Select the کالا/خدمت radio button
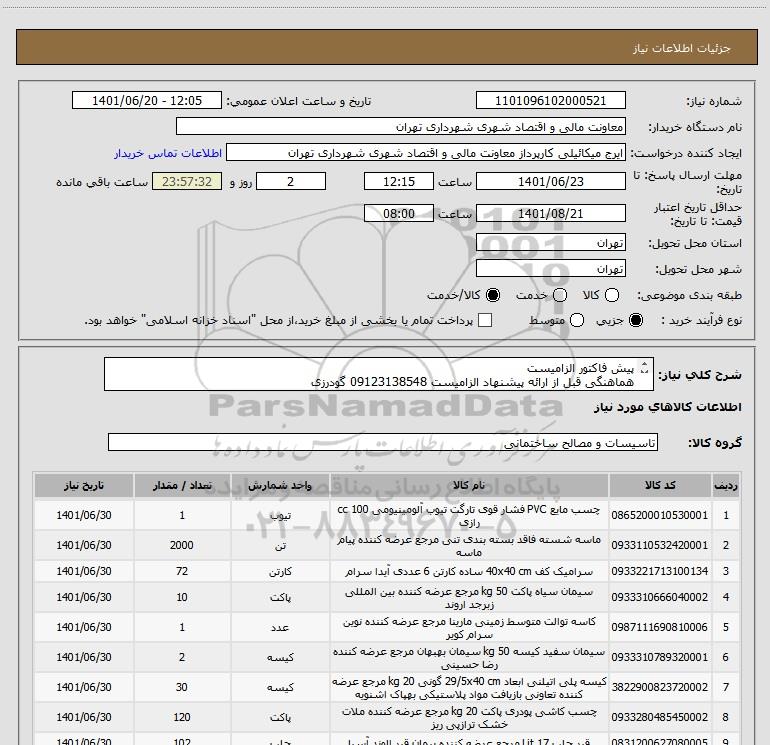Image resolution: width=770 pixels, height=745 pixels. [493, 295]
